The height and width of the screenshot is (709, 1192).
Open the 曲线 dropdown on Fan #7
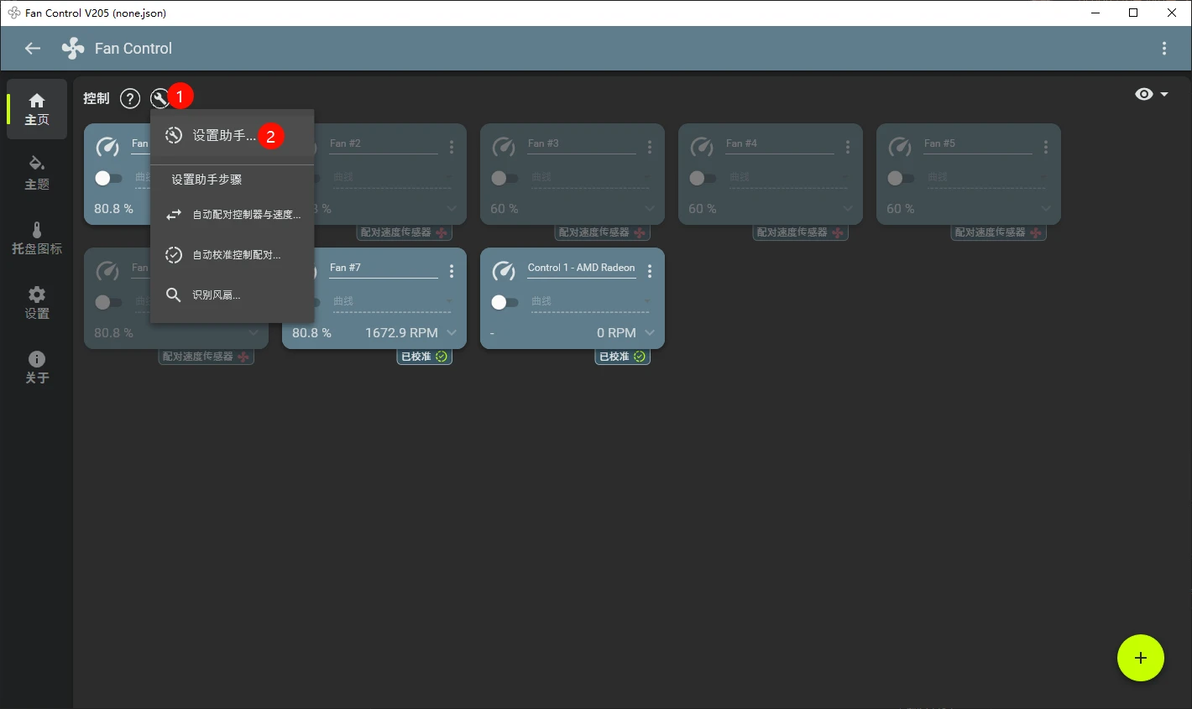(x=392, y=302)
